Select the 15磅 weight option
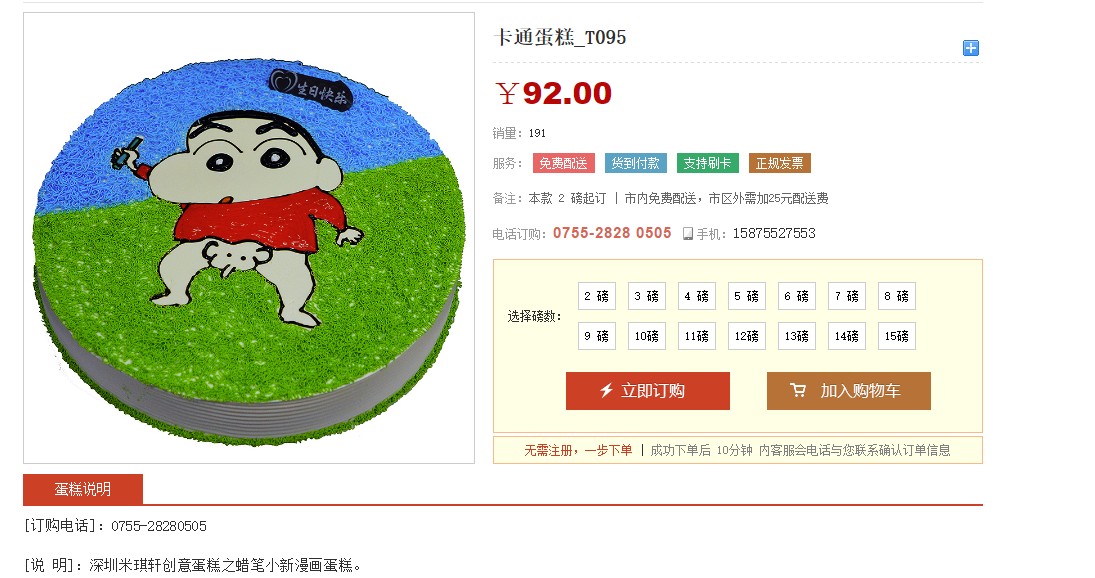 [897, 336]
